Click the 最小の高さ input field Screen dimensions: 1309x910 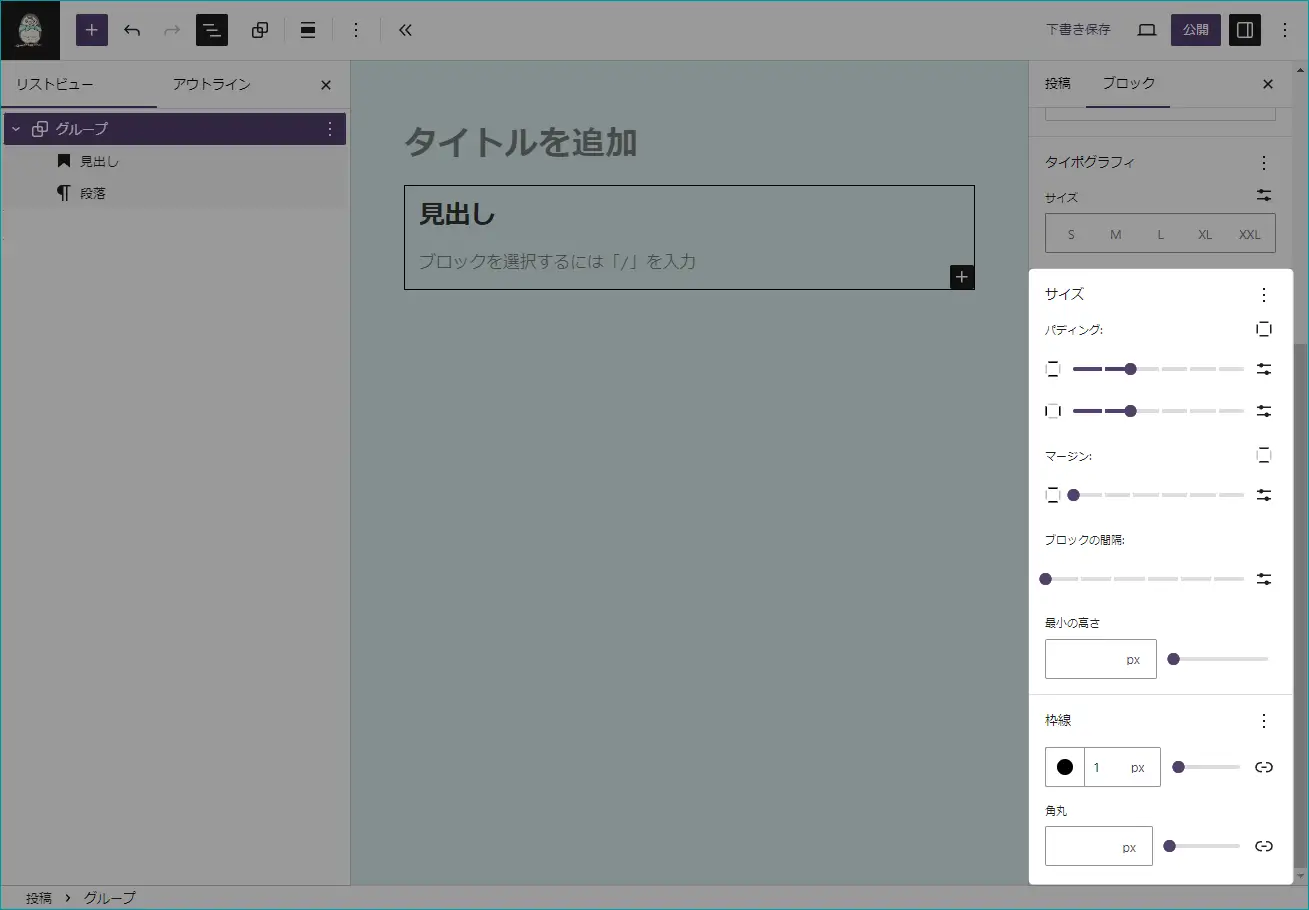click(x=1083, y=660)
